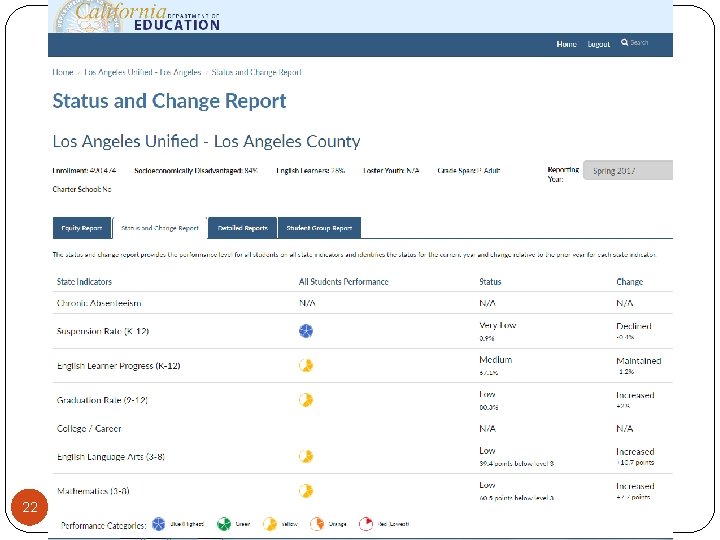This screenshot has height=540, width=720.
Task: Click the Suspension Rate (K-12) indicator
Action: [103, 331]
